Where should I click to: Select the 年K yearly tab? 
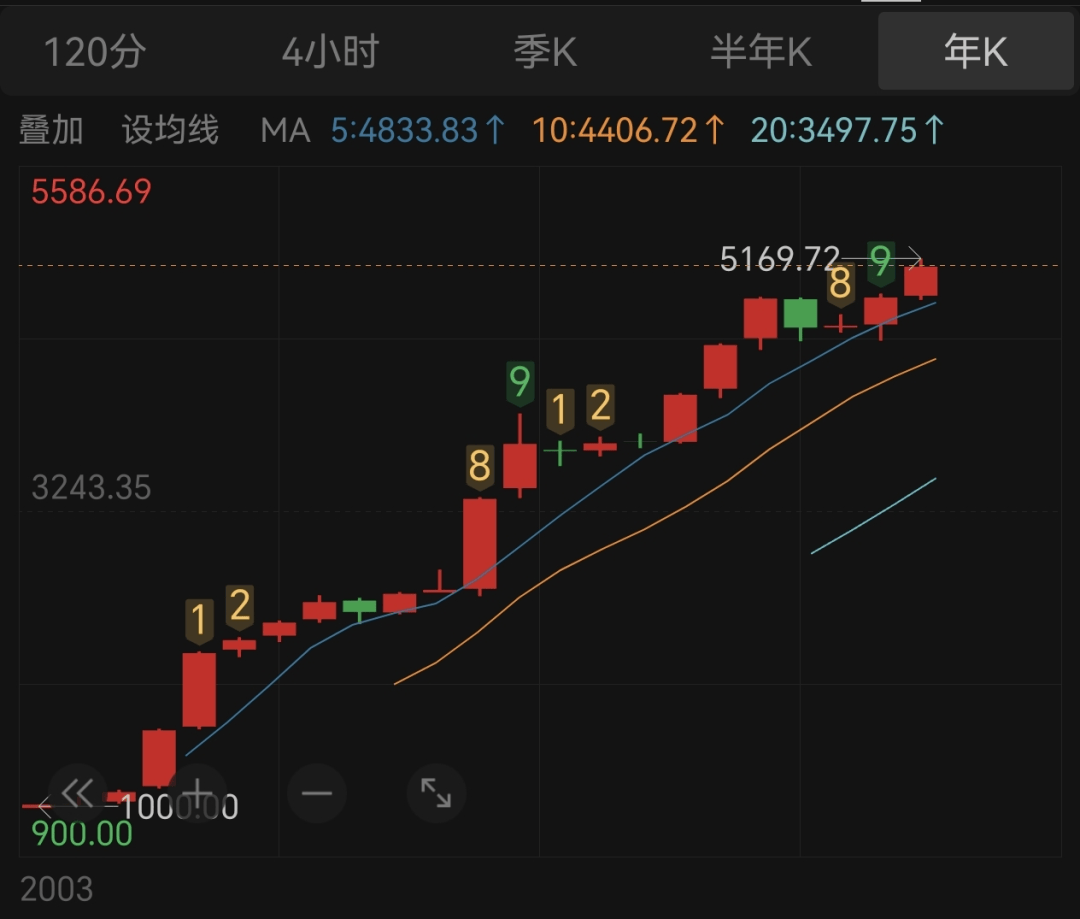coord(975,52)
